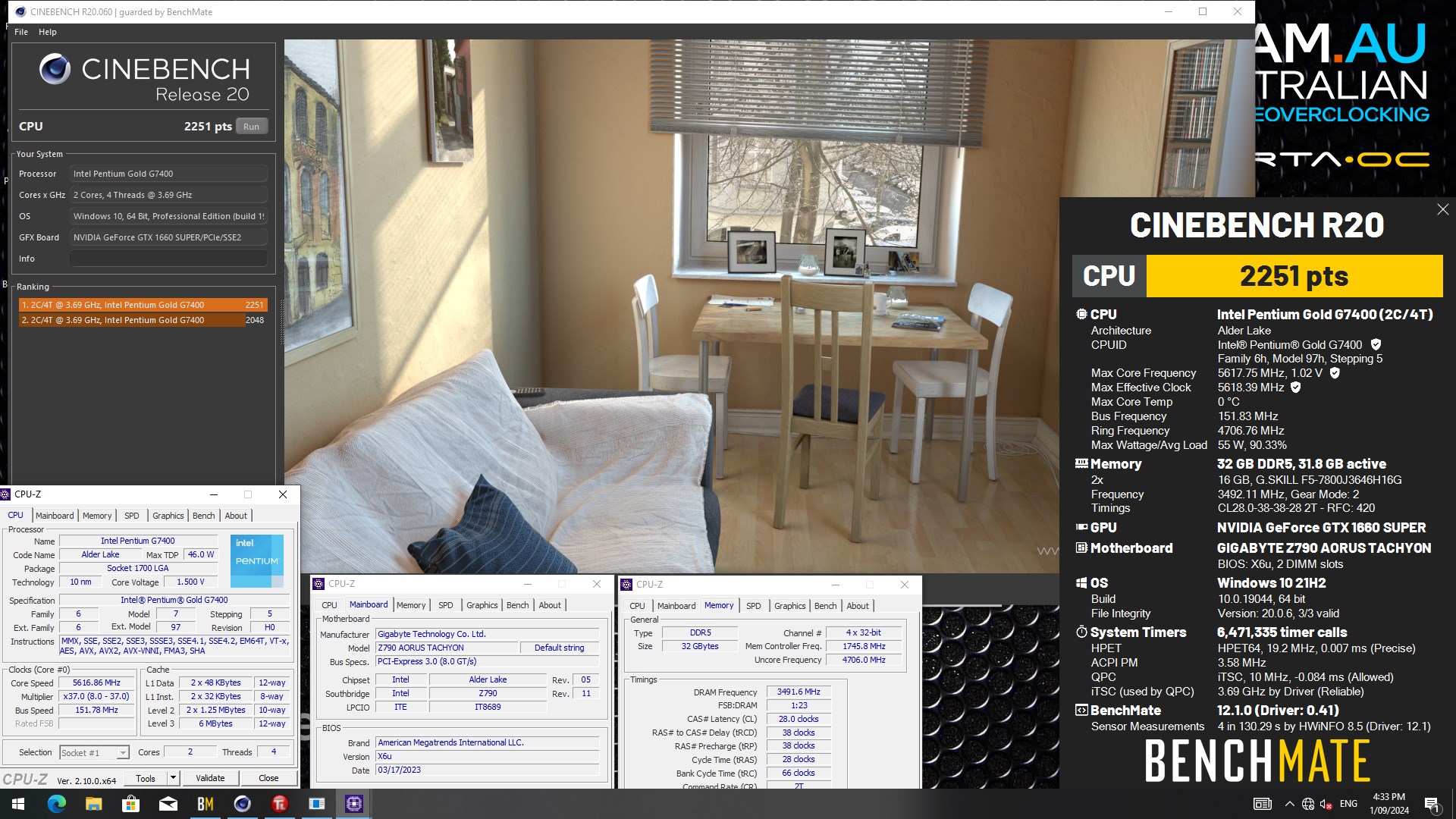Switch to Cinebench via its taskbar icon
This screenshot has width=1456, height=819.
click(x=242, y=804)
